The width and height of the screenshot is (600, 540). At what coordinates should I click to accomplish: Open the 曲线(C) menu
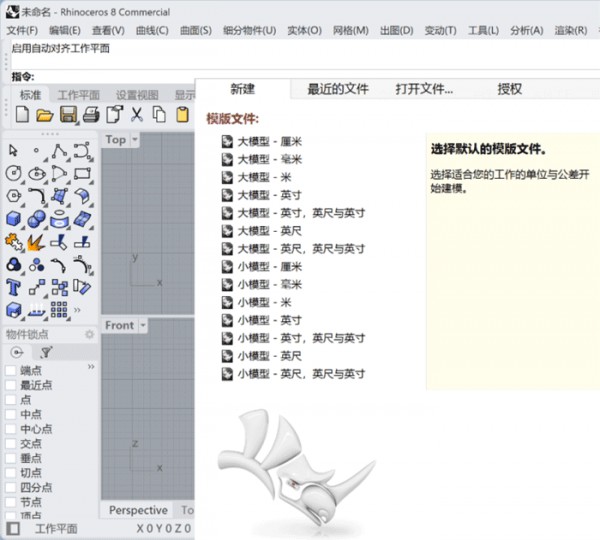(x=152, y=30)
